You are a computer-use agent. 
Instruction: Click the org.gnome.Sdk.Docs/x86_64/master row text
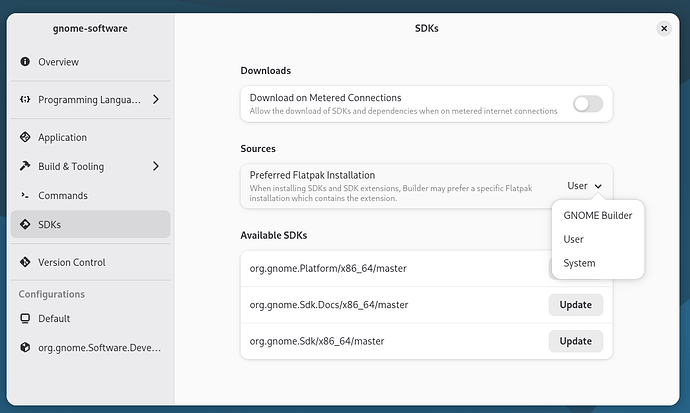(x=329, y=305)
